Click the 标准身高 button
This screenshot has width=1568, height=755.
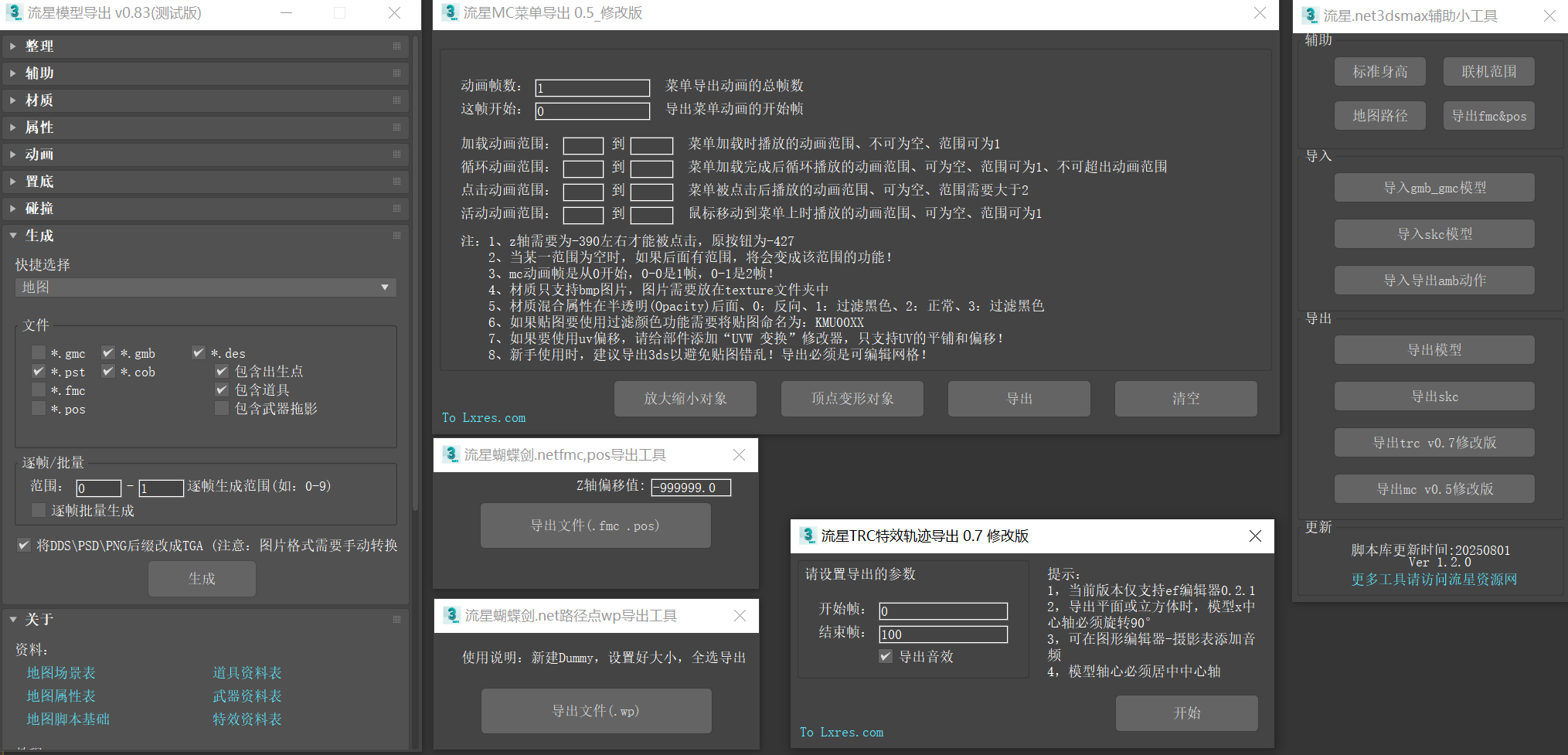(x=1380, y=72)
